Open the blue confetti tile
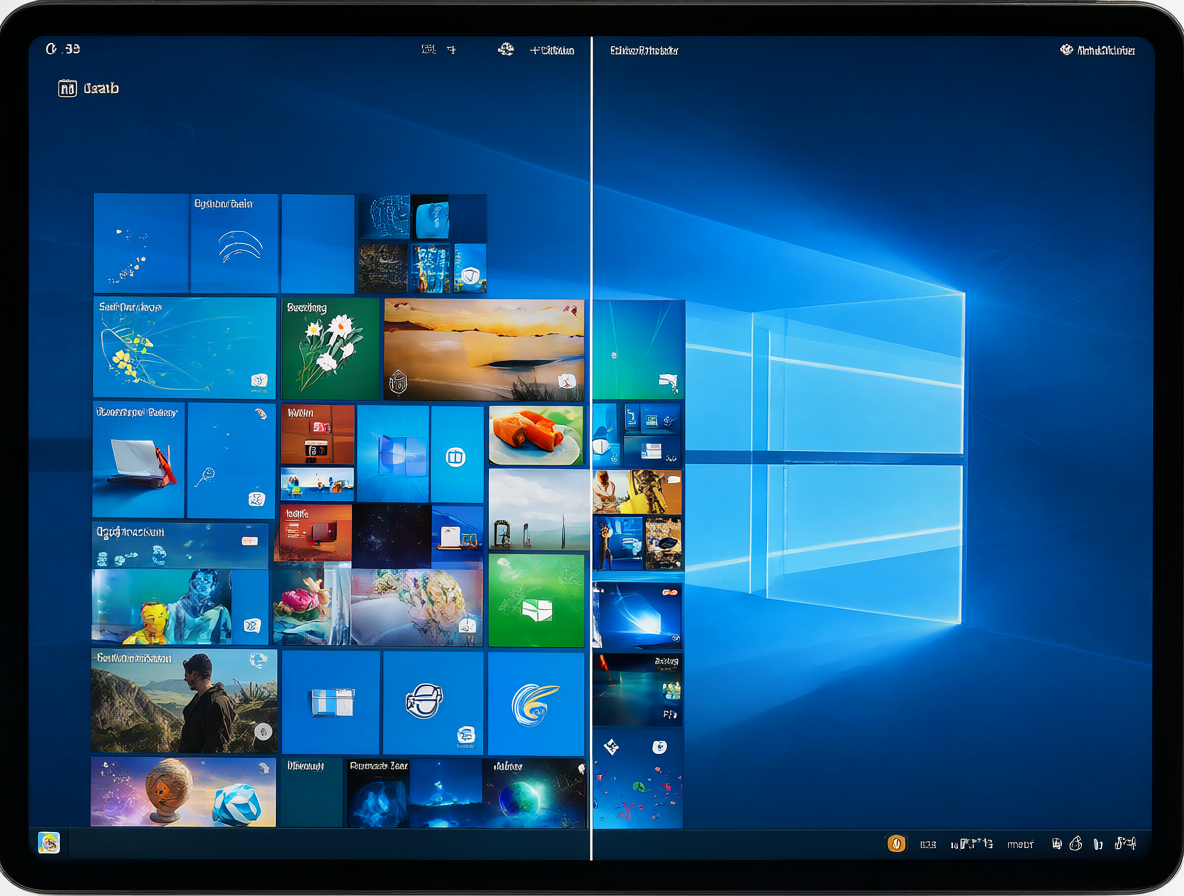This screenshot has height=896, width=1184. click(x=638, y=778)
